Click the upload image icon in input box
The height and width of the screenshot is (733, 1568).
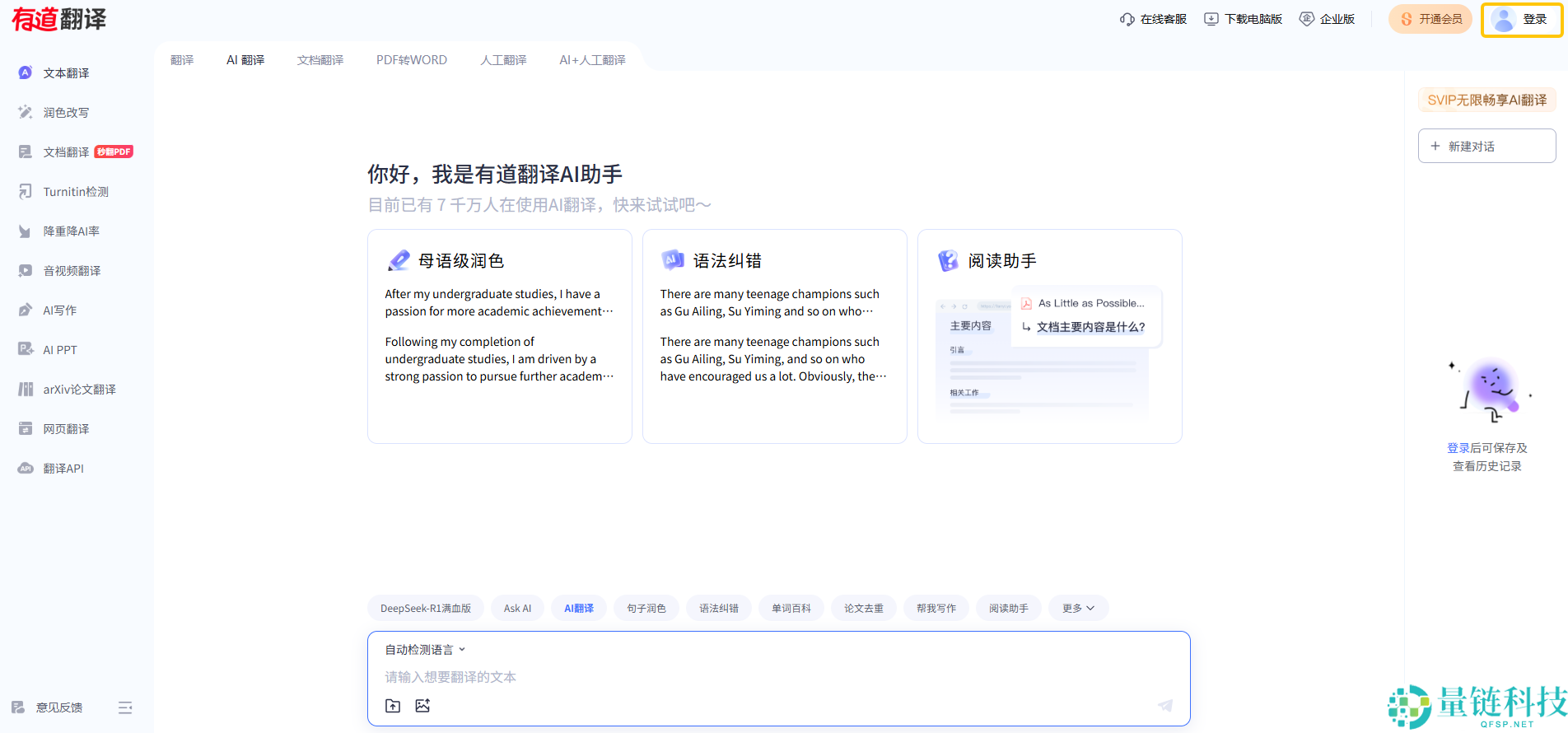[x=422, y=706]
